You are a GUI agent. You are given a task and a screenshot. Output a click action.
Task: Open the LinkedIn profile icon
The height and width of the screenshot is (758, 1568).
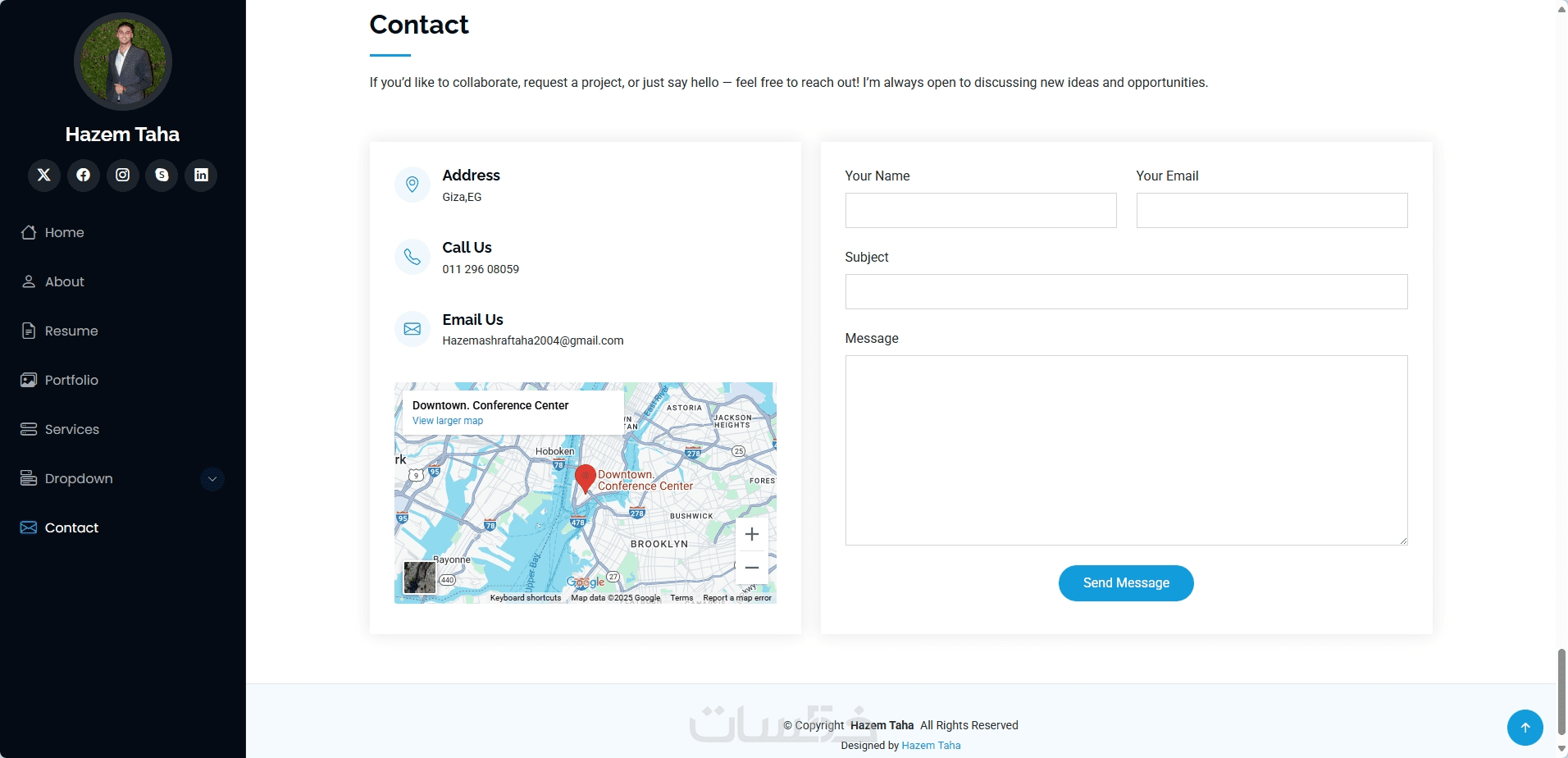201,175
